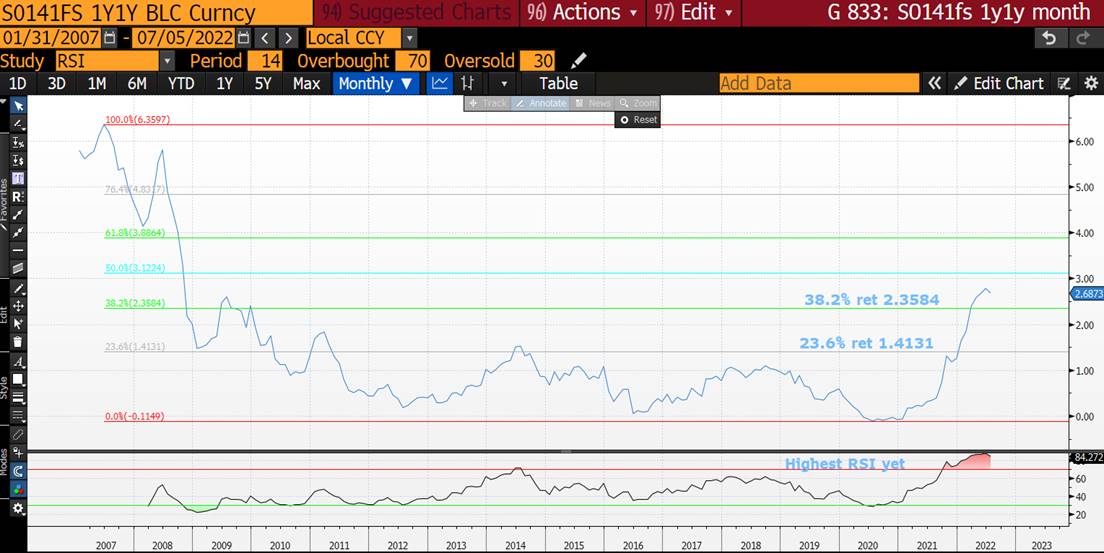Select the 6M range tab
Screen dimensions: 1104x553
[x=137, y=83]
